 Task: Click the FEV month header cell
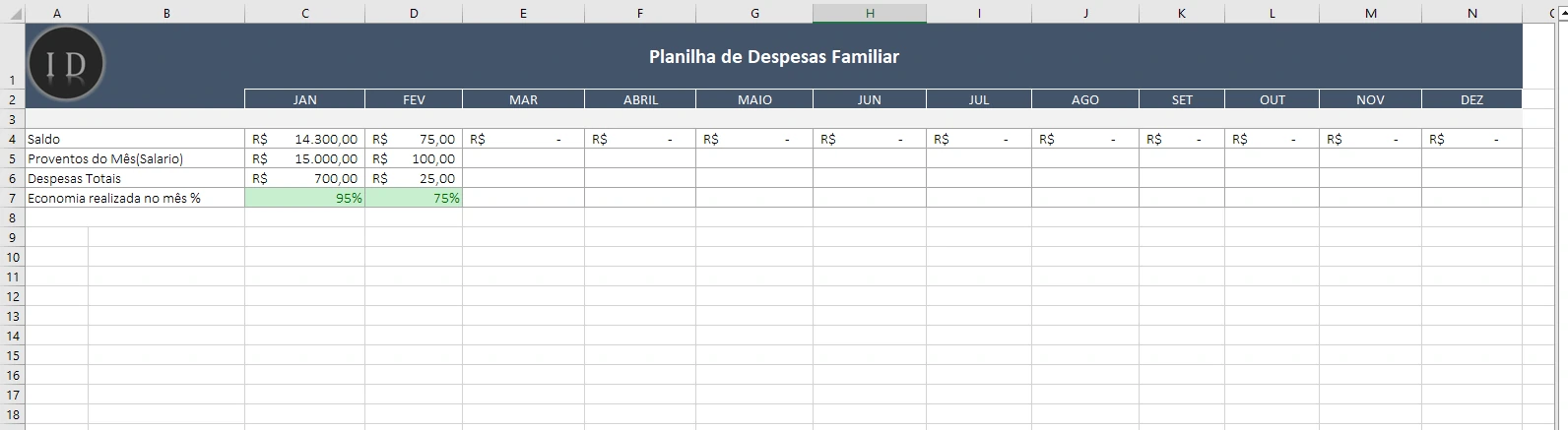click(414, 99)
